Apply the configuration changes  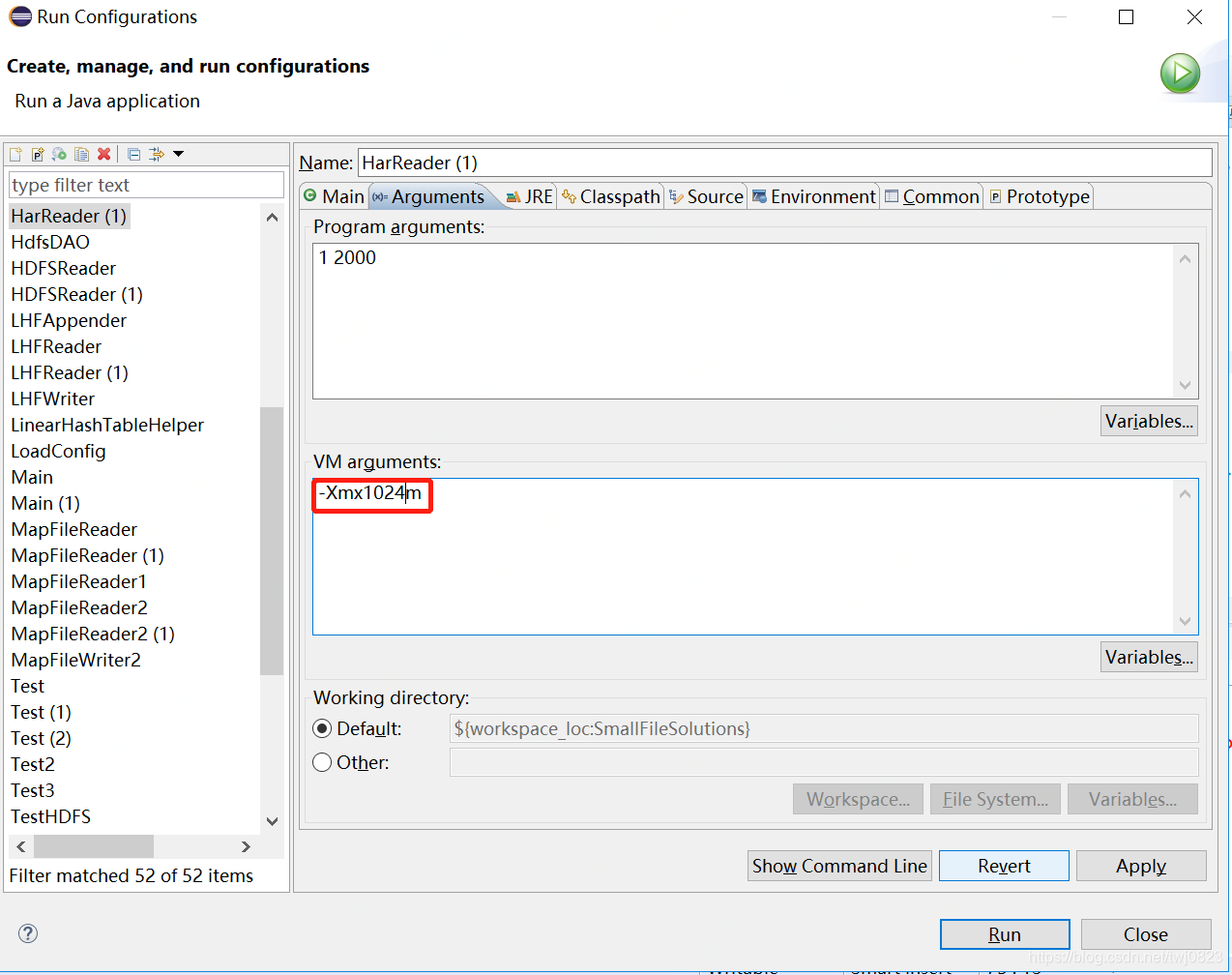coord(1141,866)
